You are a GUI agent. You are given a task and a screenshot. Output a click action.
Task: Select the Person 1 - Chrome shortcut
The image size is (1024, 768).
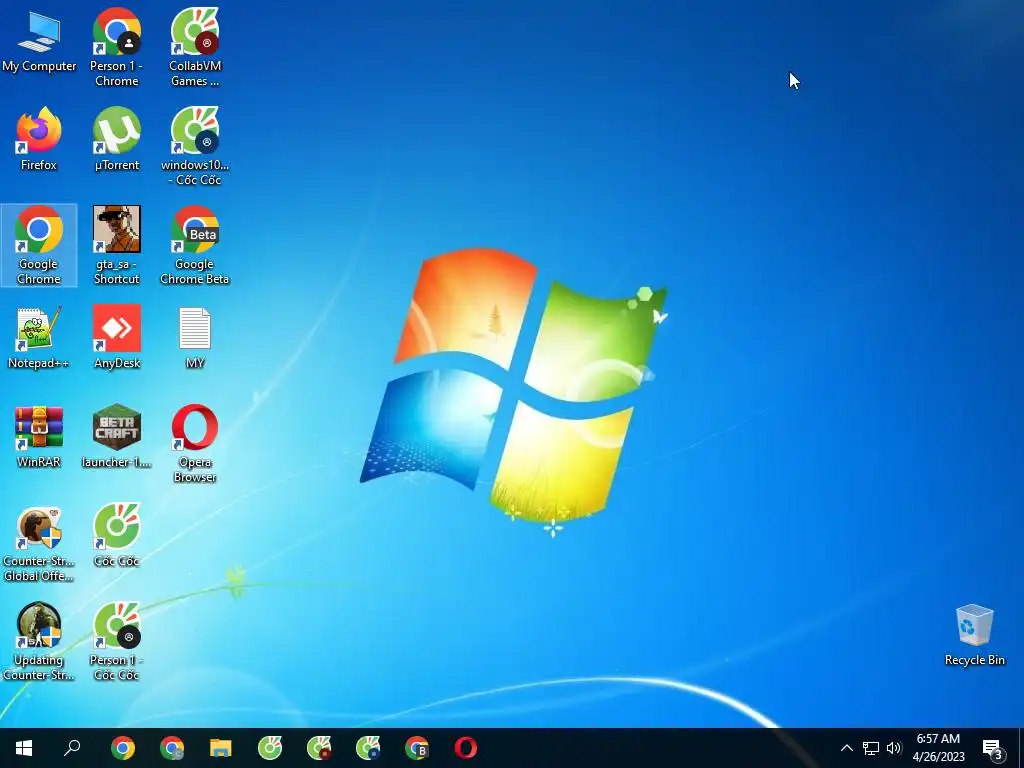(x=116, y=48)
